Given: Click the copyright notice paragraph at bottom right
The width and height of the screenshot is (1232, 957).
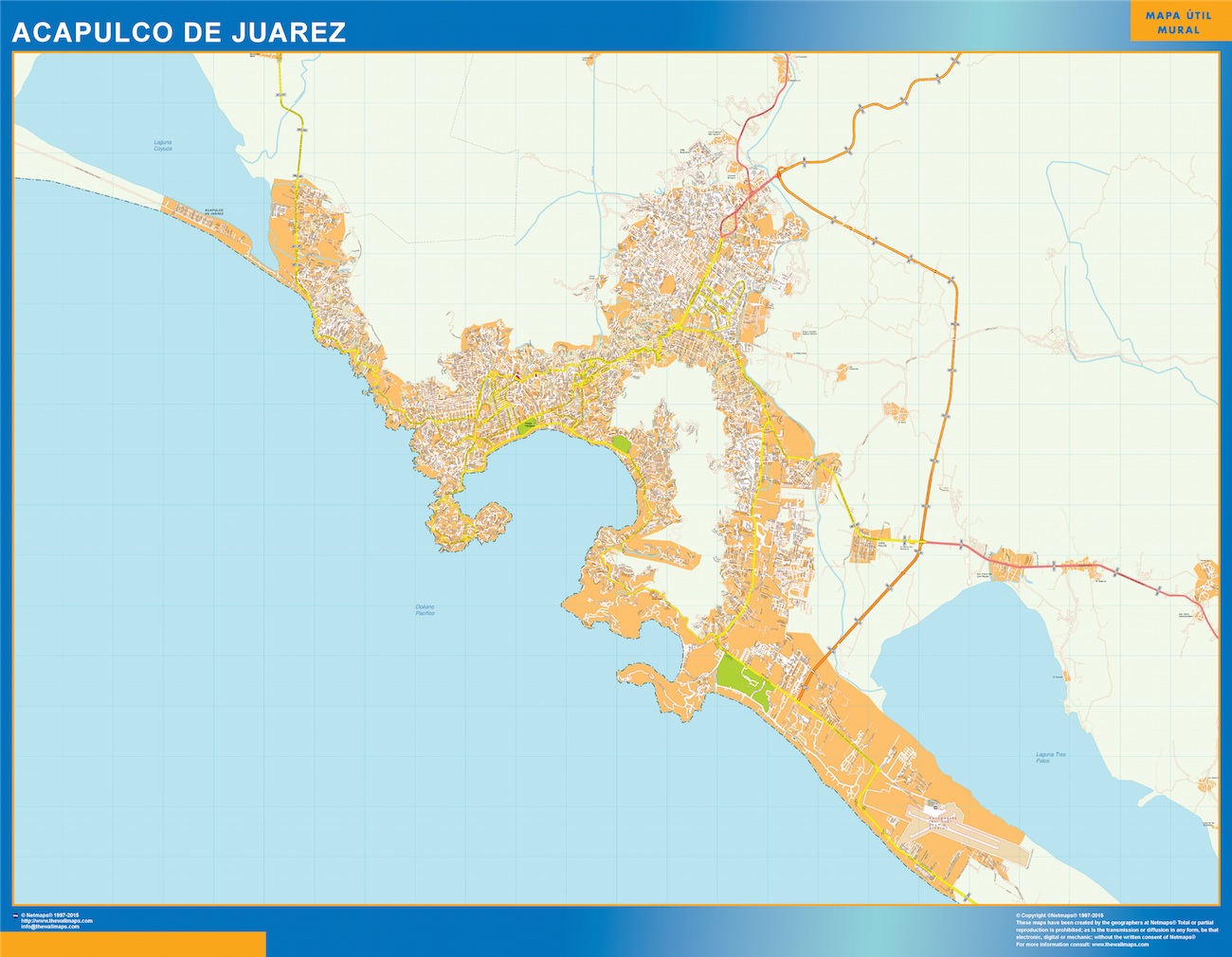Looking at the screenshot, I should (x=1114, y=930).
